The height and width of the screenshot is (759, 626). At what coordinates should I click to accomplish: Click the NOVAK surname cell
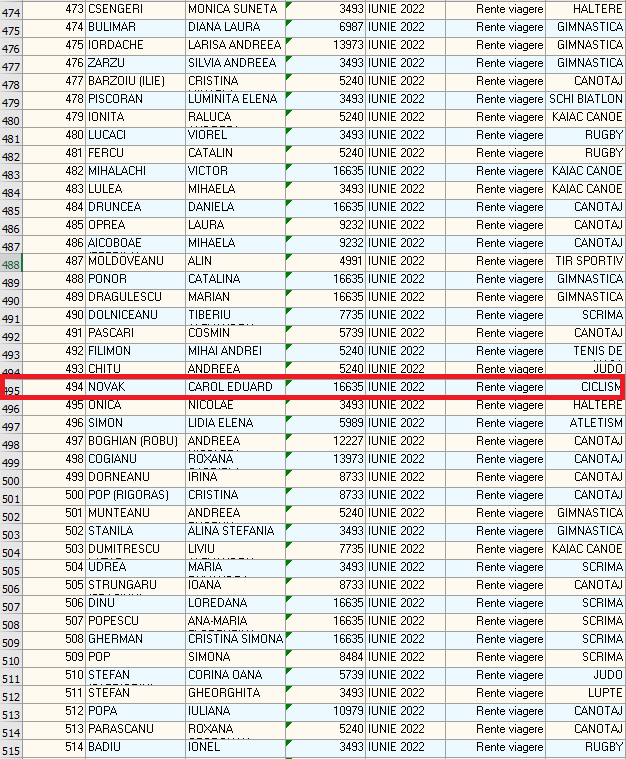click(135, 387)
